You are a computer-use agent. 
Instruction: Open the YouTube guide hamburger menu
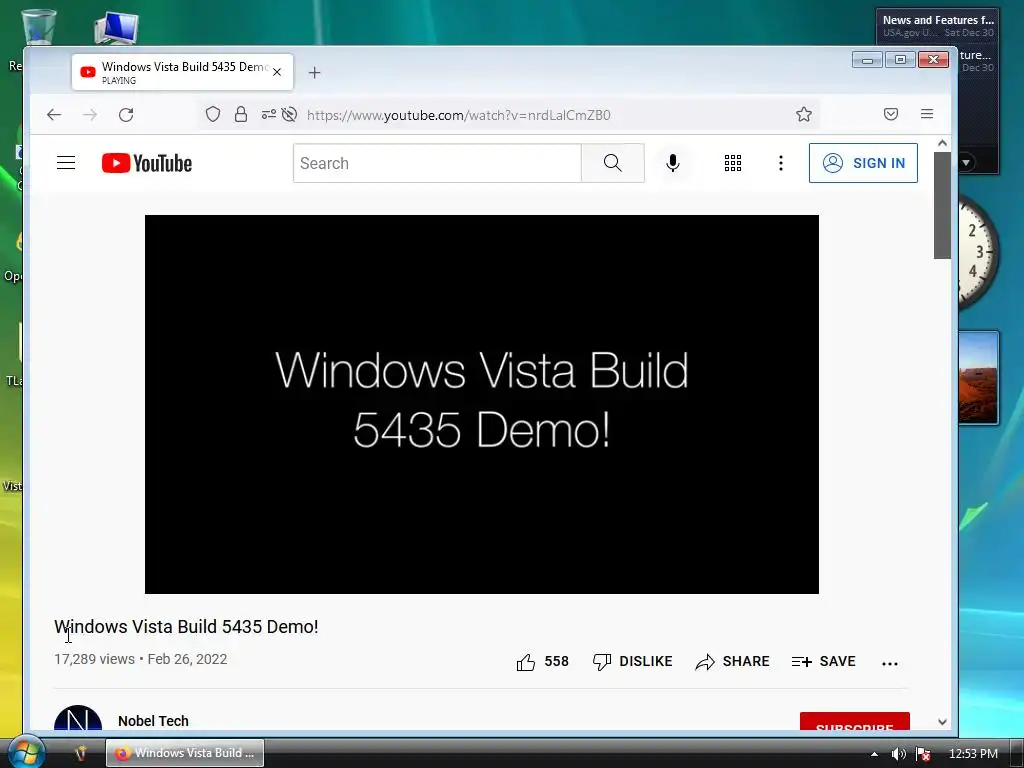point(66,163)
